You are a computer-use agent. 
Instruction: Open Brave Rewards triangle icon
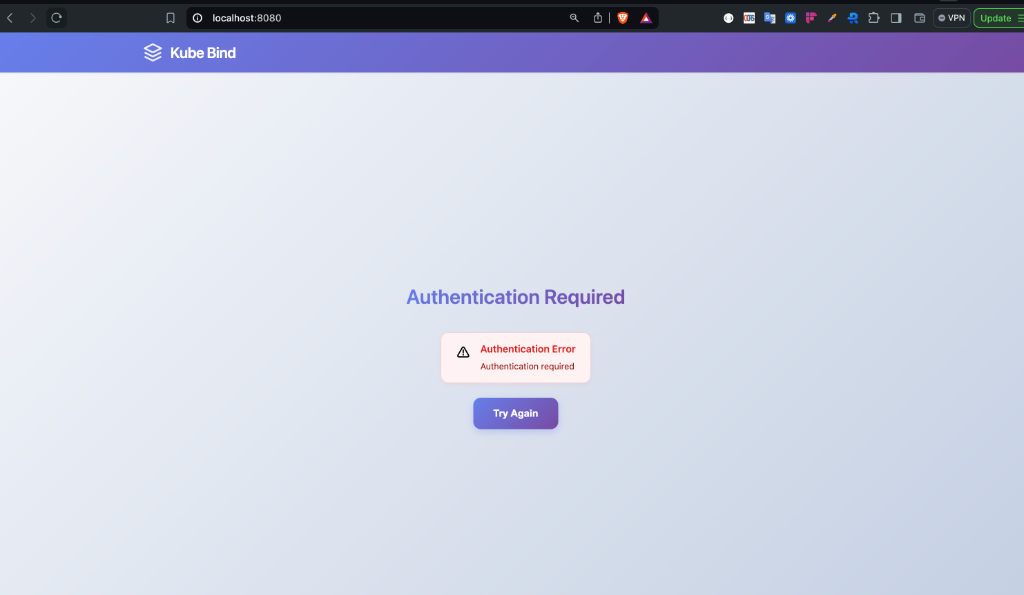pos(645,17)
